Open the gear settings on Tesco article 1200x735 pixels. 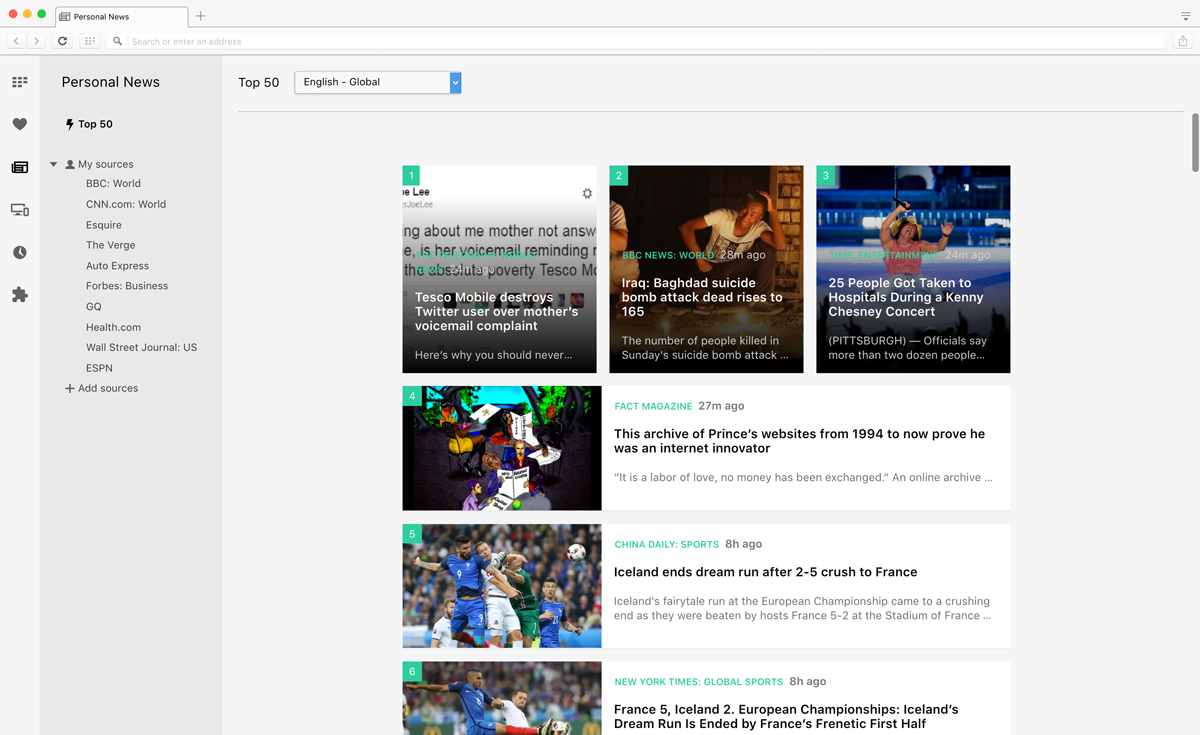click(587, 194)
